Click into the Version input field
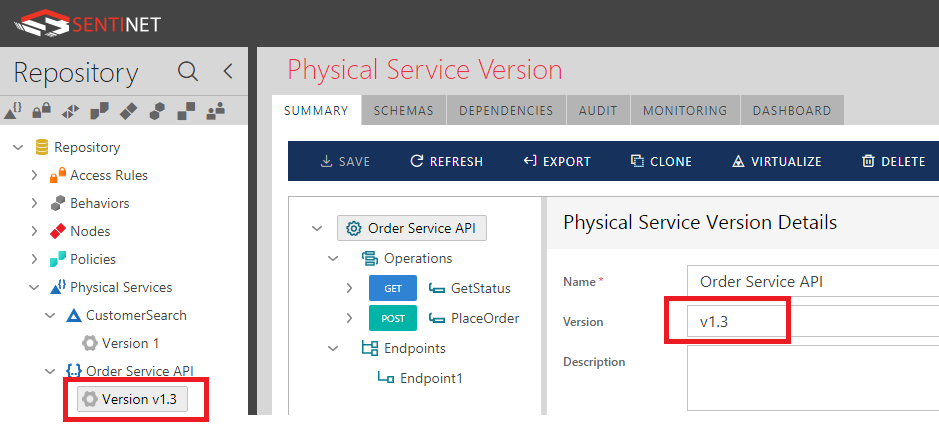 (813, 321)
